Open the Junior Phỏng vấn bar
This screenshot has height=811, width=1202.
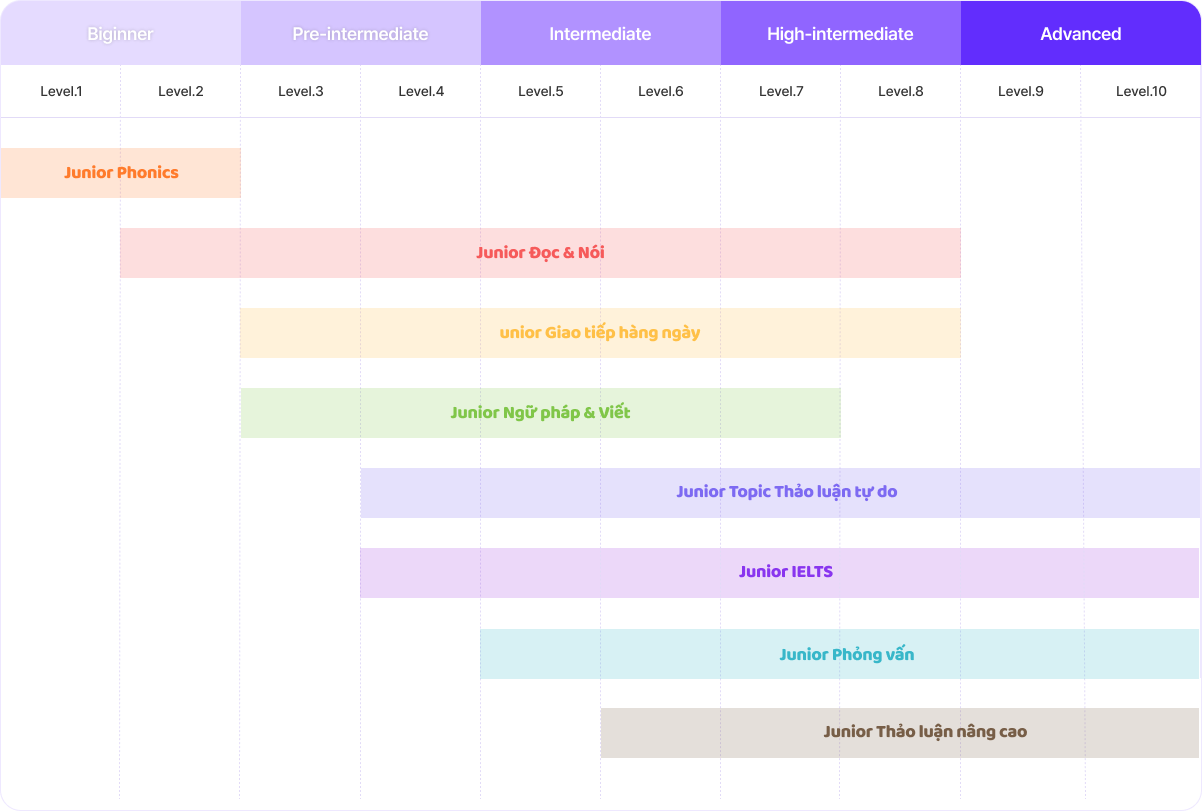(x=846, y=655)
